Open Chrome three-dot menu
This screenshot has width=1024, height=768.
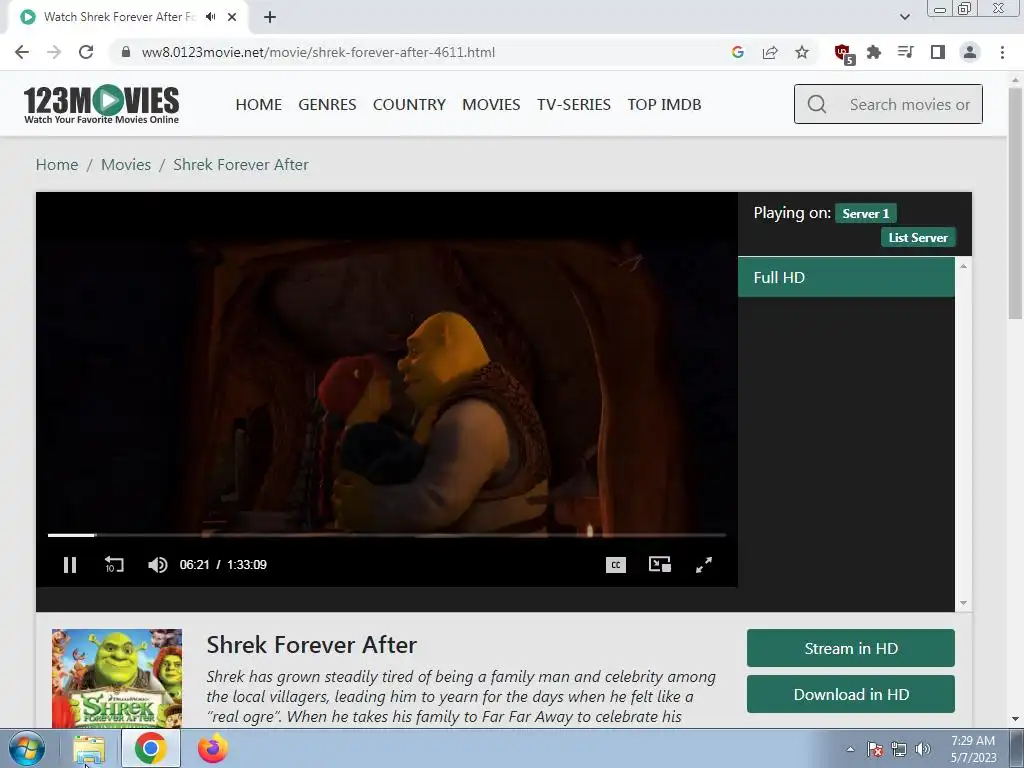pyautogui.click(x=1002, y=52)
